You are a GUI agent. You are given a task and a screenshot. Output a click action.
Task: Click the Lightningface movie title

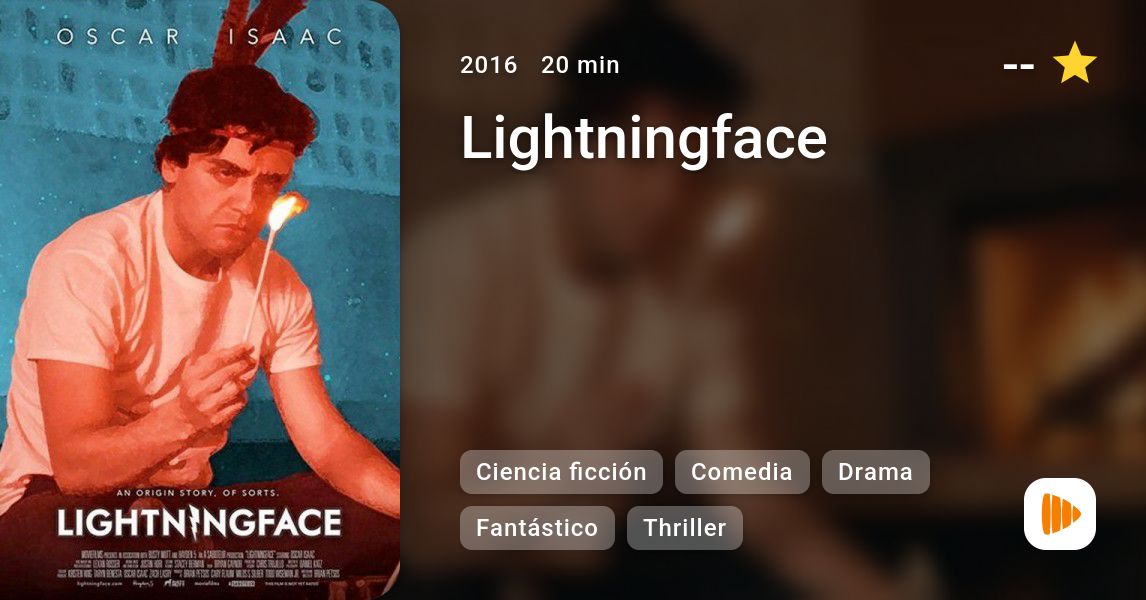click(x=643, y=137)
